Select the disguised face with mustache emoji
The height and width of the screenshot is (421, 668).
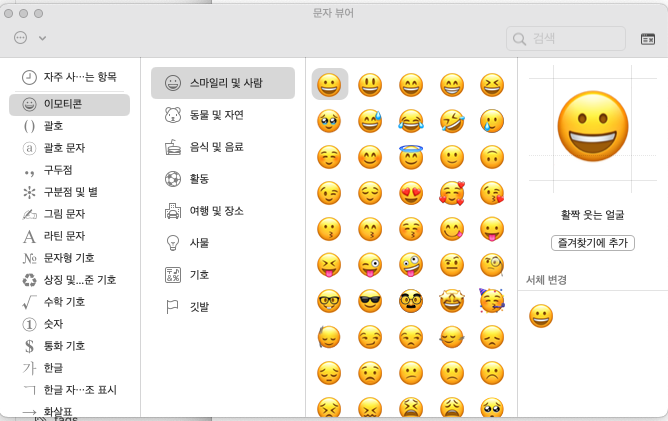point(411,301)
